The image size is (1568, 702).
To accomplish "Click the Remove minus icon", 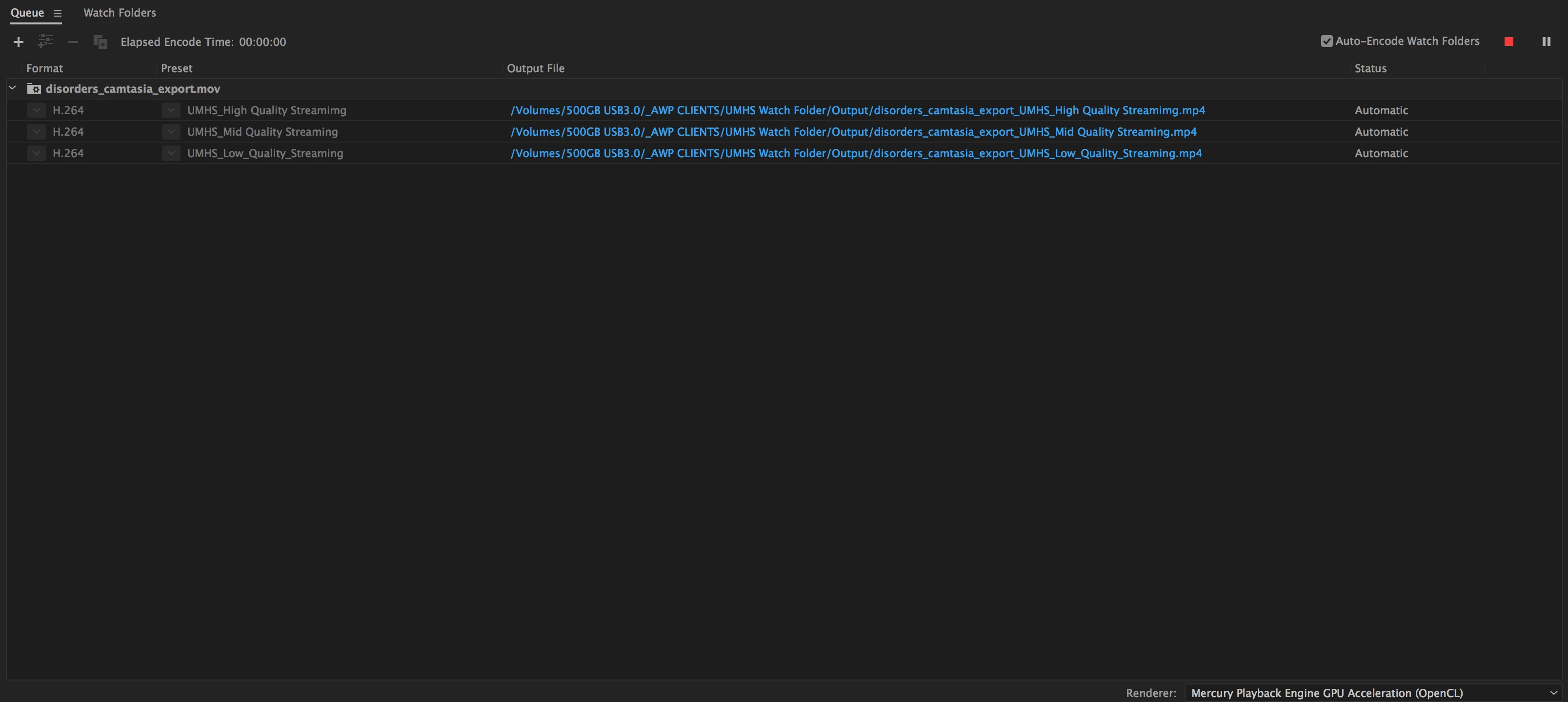I will [73, 42].
